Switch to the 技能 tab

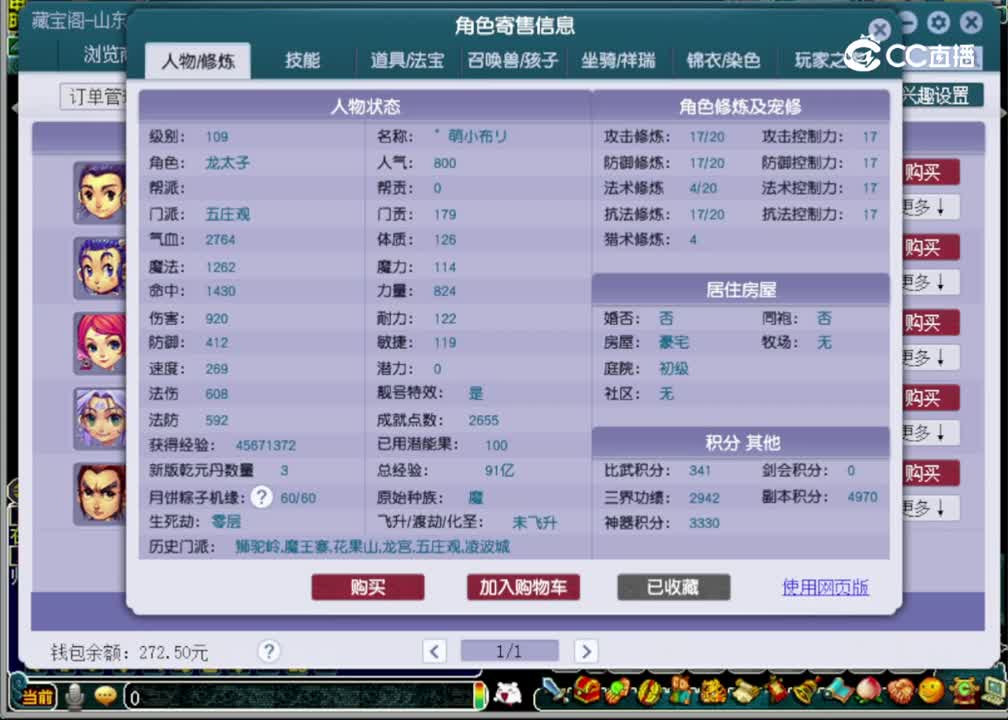[x=303, y=60]
